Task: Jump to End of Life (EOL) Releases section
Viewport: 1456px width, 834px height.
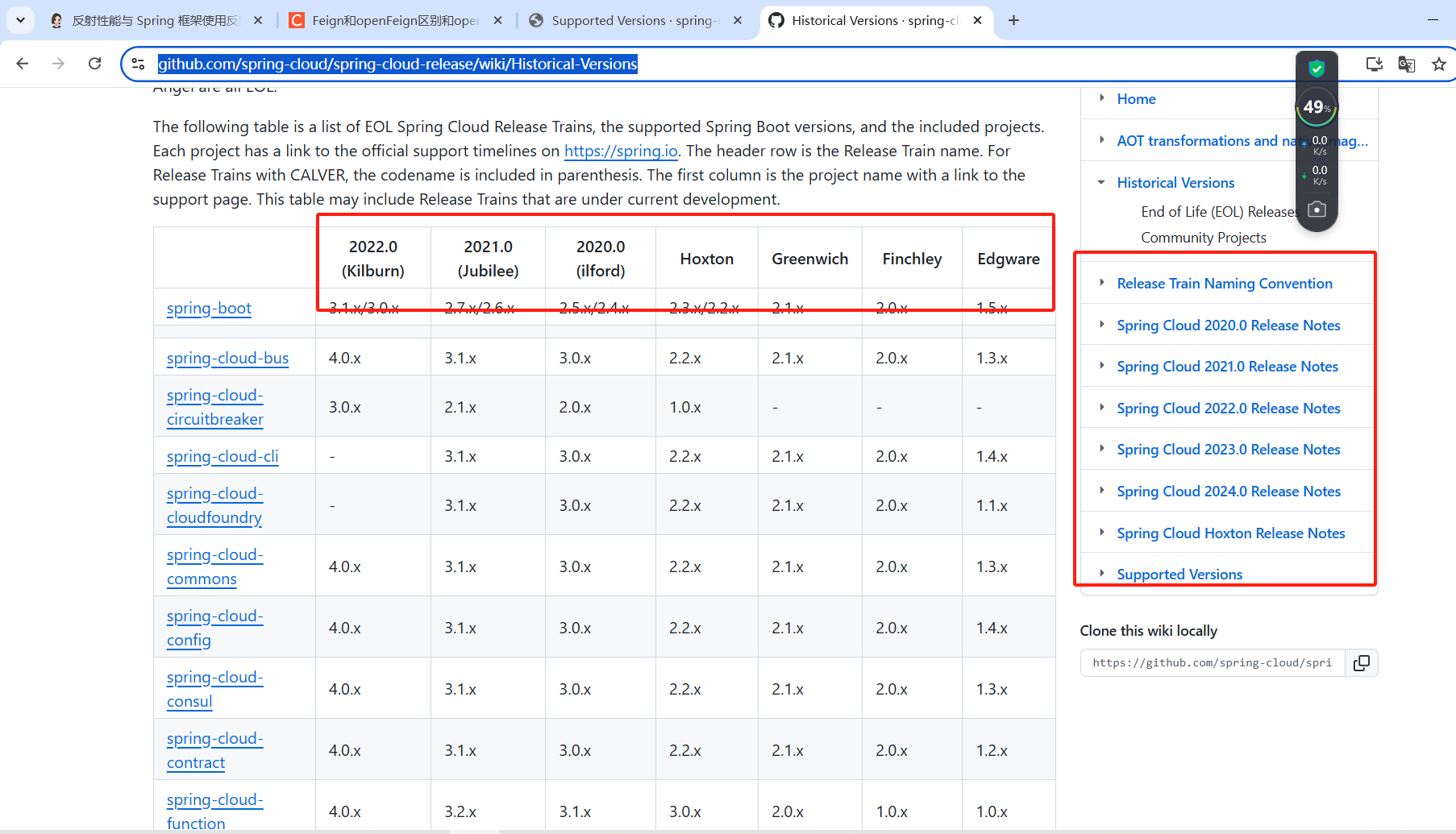Action: [1219, 212]
